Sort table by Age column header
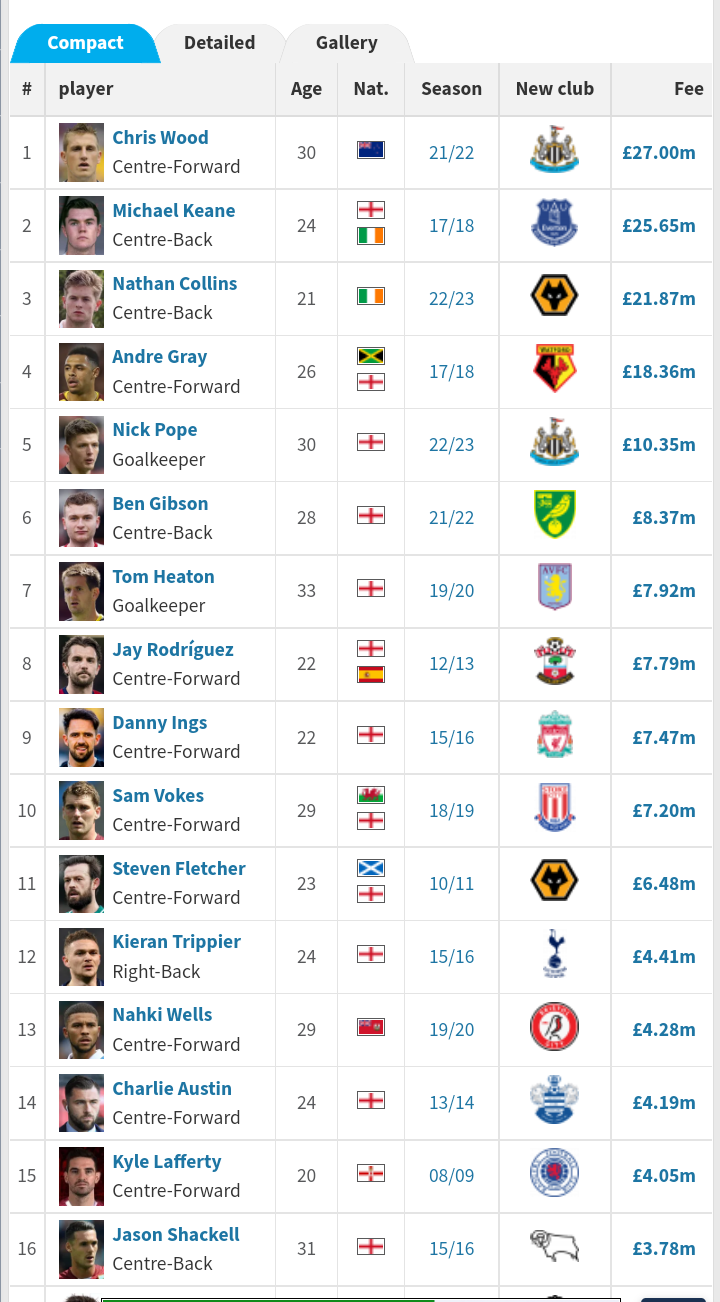 (306, 89)
